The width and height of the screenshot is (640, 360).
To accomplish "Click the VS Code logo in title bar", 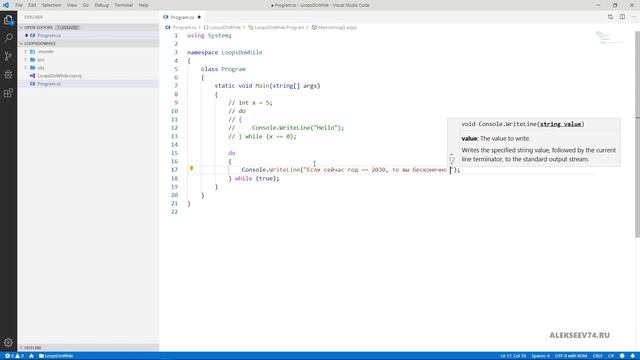I will pos(6,5).
